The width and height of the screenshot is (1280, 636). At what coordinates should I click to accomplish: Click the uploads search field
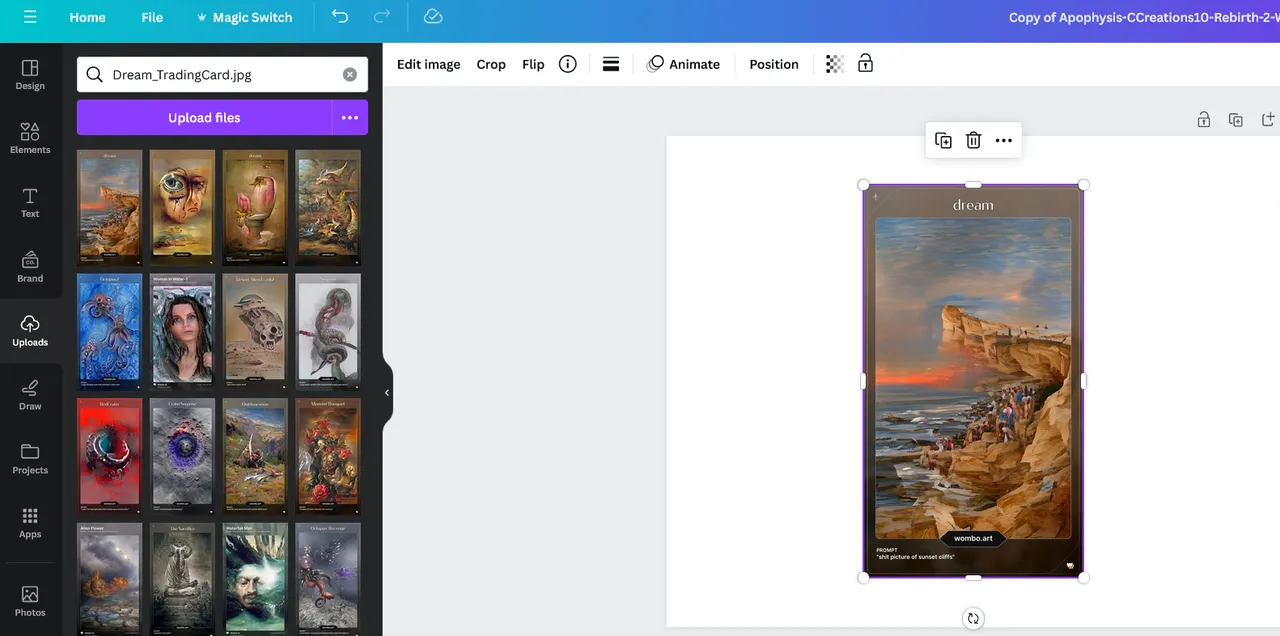[x=222, y=74]
